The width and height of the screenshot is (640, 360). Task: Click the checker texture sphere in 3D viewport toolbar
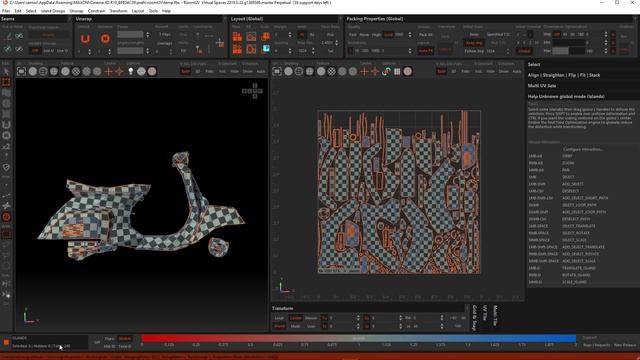click(76, 71)
